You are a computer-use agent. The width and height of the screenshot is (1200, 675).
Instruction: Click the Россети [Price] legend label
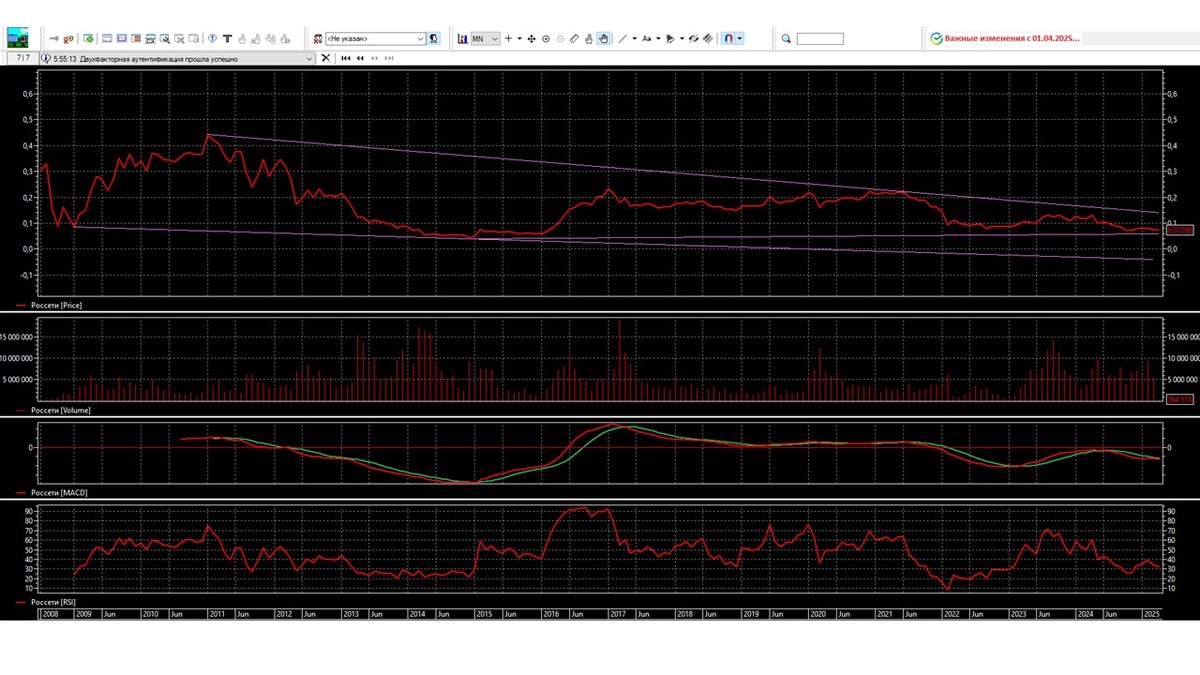click(x=58, y=305)
